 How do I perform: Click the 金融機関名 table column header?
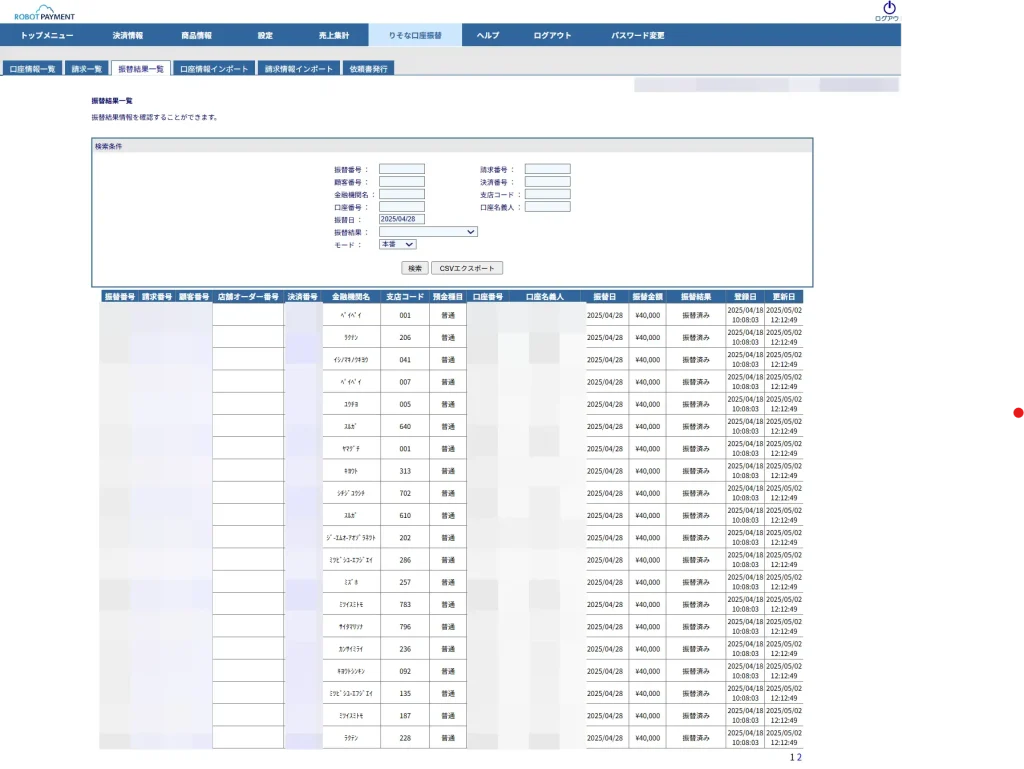coord(351,297)
